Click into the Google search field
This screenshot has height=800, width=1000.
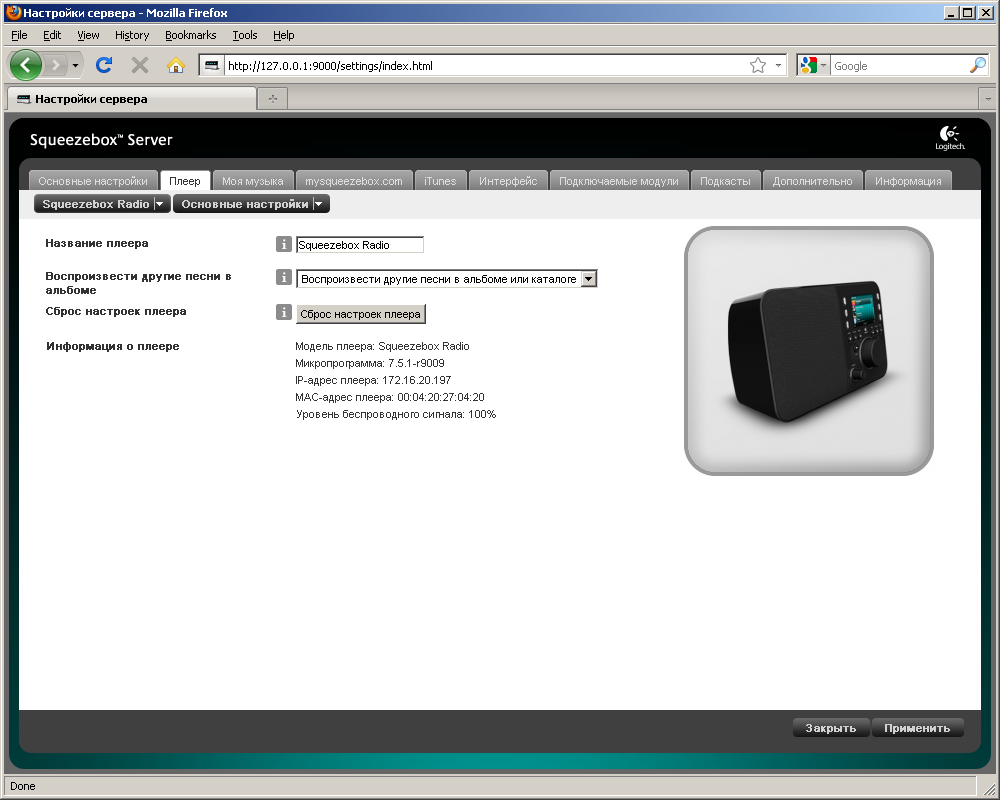coord(899,66)
